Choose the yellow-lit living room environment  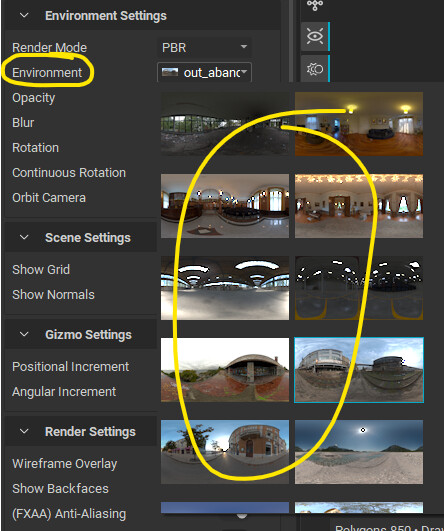point(359,124)
